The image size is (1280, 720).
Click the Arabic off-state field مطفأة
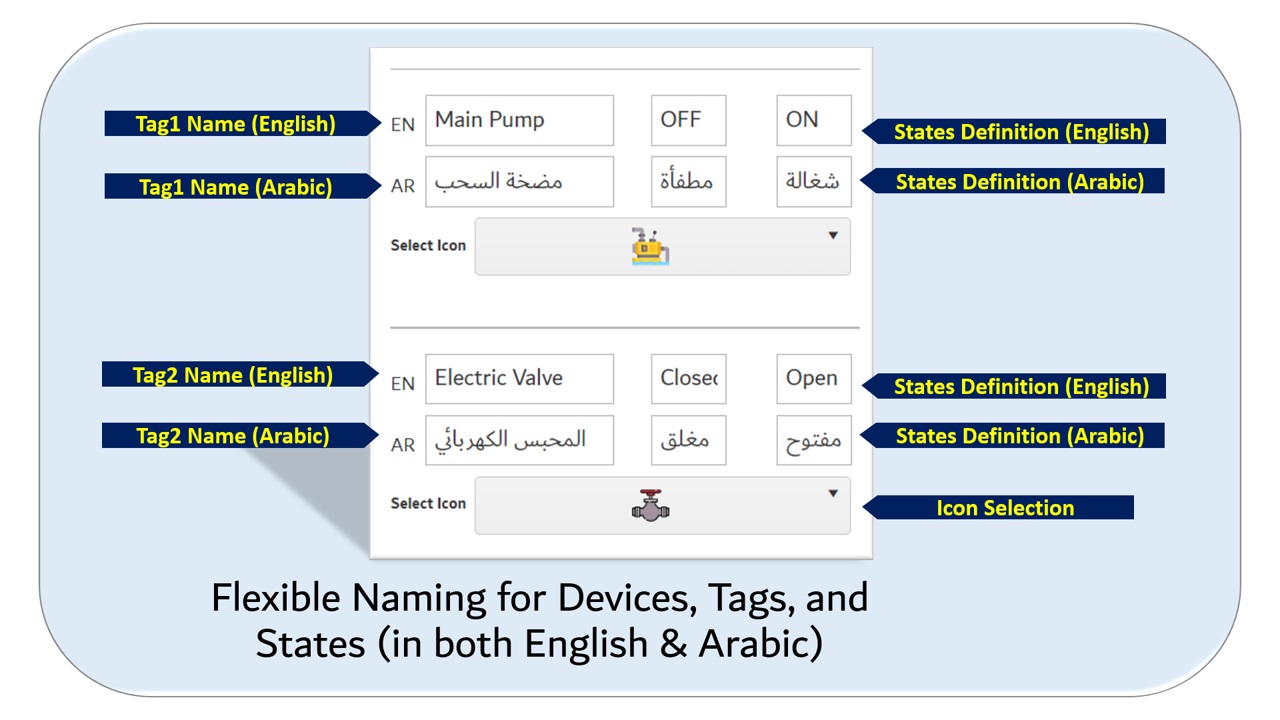(x=688, y=182)
